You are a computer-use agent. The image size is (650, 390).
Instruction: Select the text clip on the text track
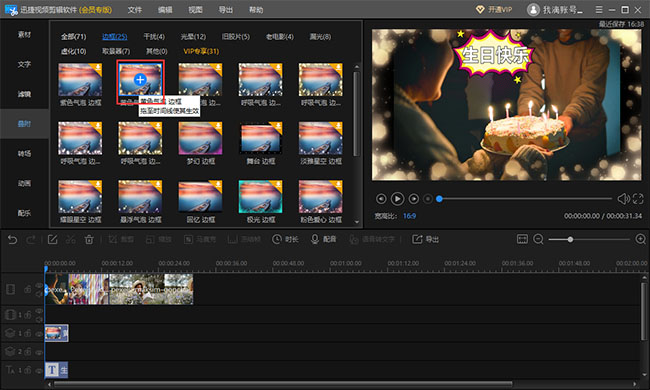click(x=56, y=370)
